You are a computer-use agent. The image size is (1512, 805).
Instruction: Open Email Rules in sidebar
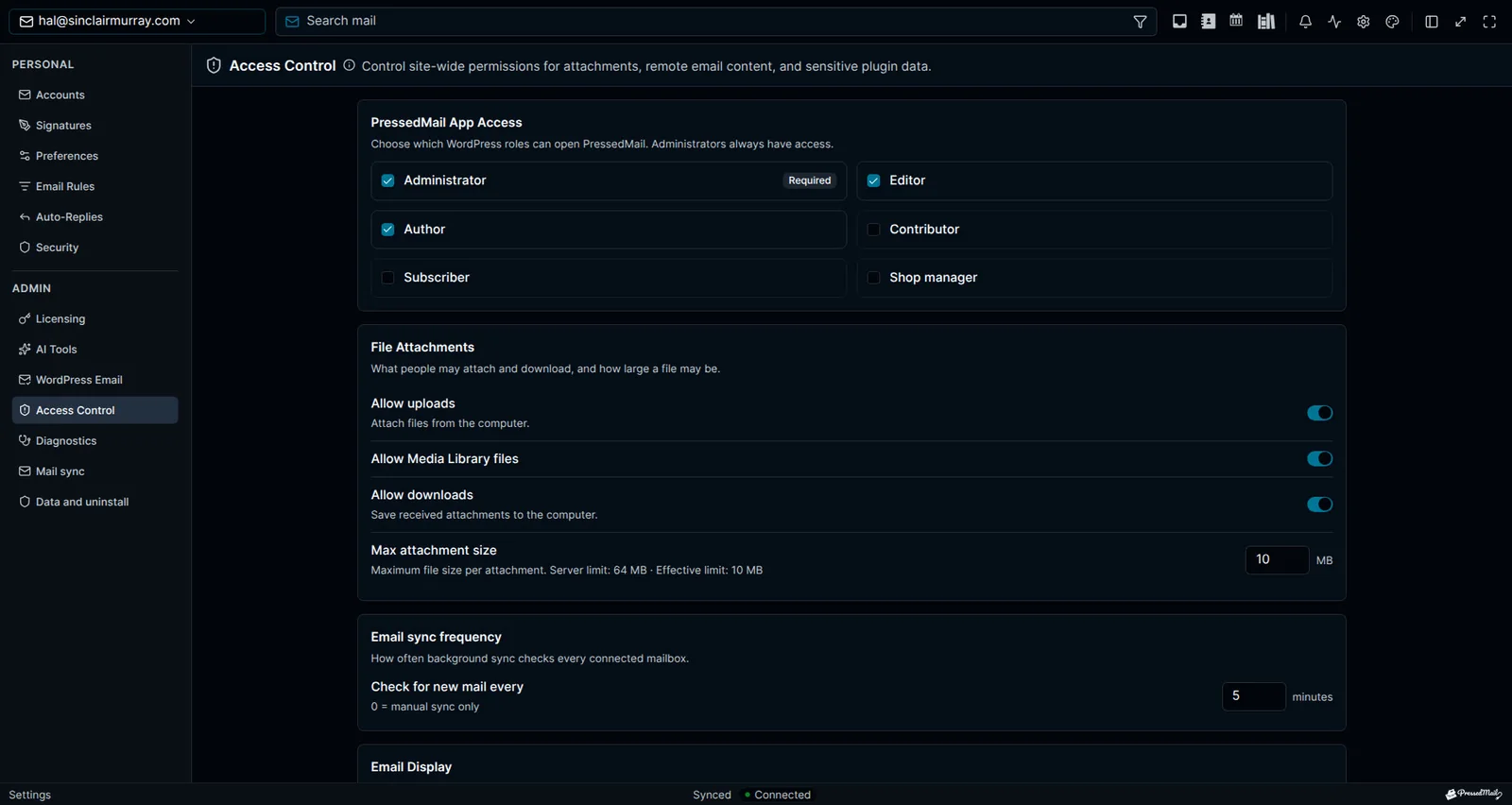(x=94, y=186)
